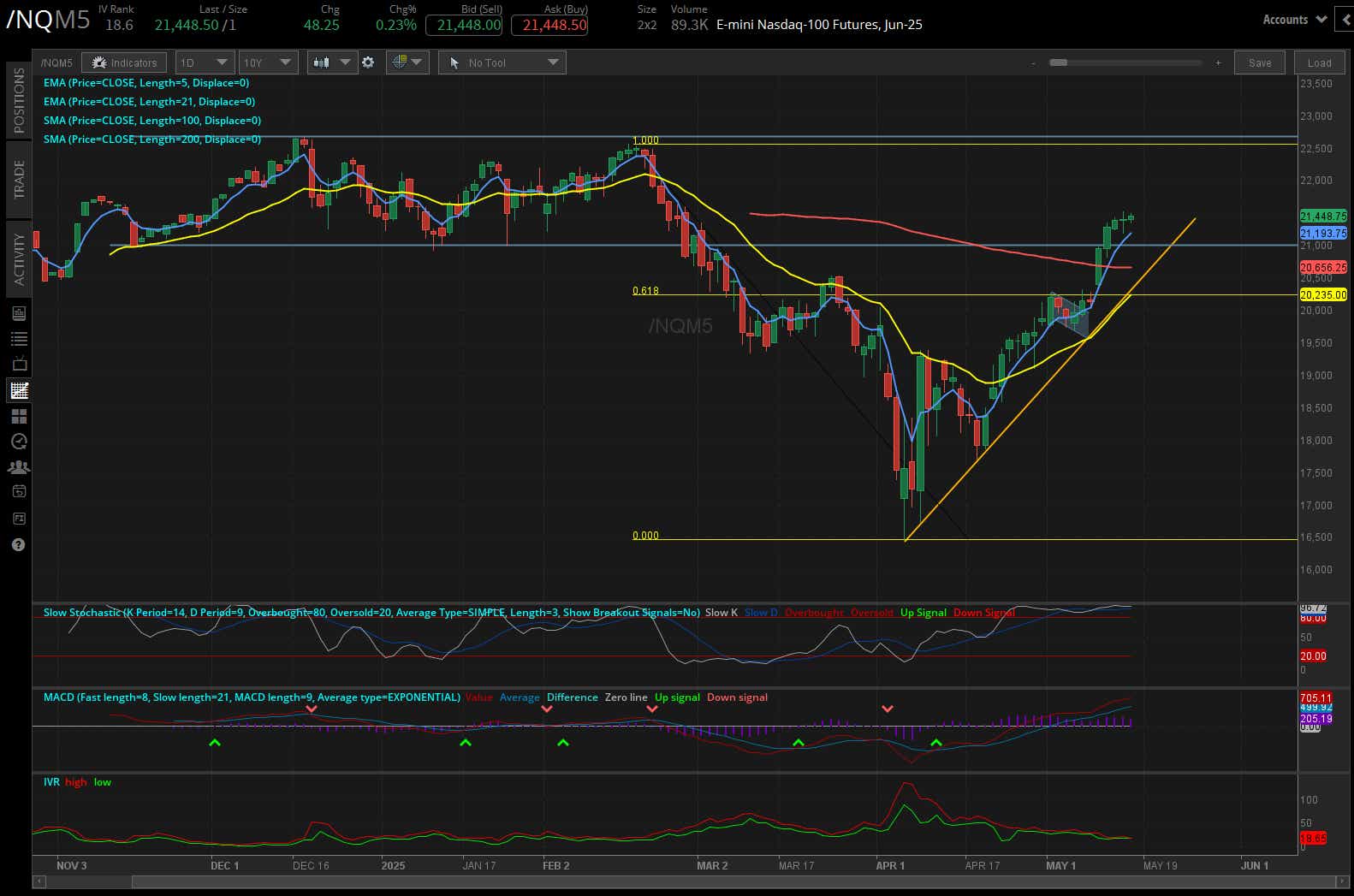This screenshot has width=1354, height=896.
Task: Open chart settings gear
Action: (368, 62)
